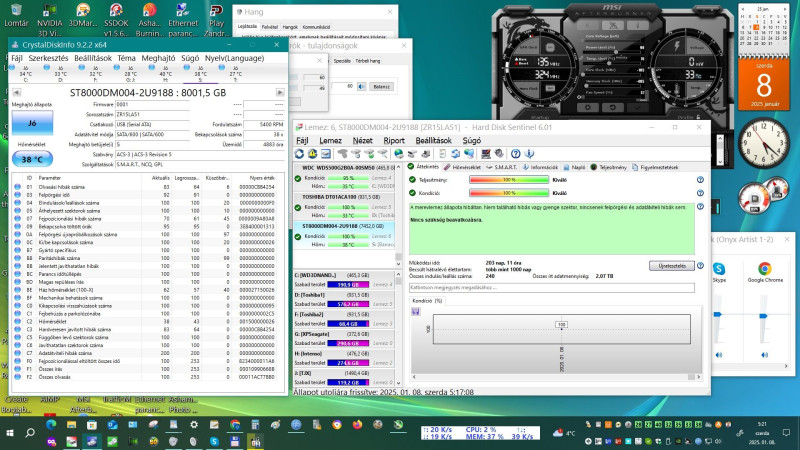
Task: Select the D: drive 33 °C in CrystalDiskInfo
Action: pyautogui.click(x=60, y=73)
